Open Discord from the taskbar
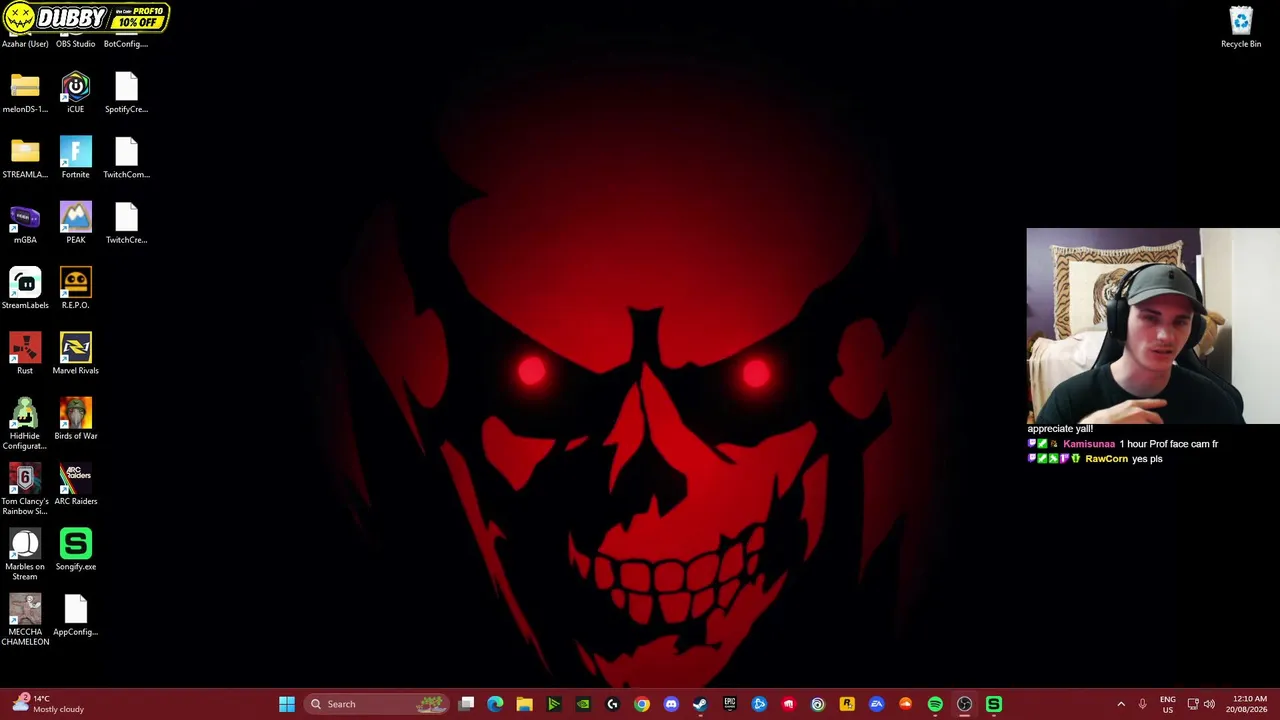1280x720 pixels. point(671,704)
